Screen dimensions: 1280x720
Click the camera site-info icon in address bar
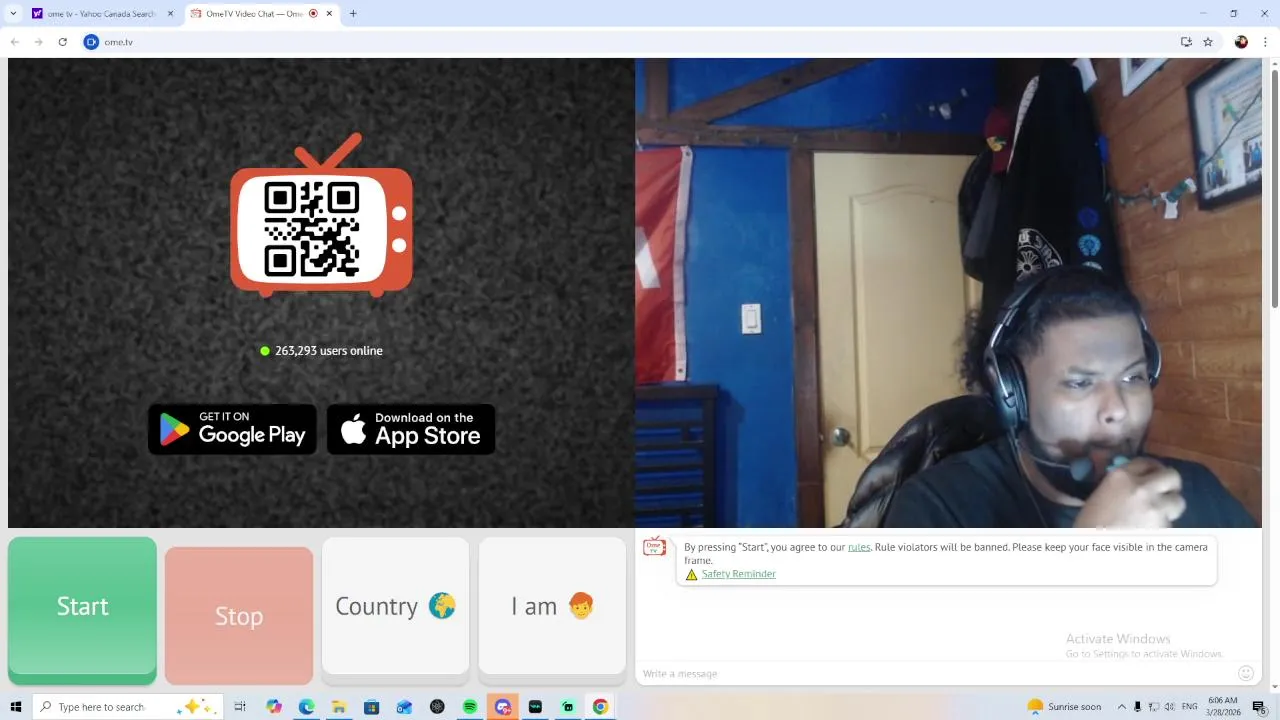pyautogui.click(x=91, y=42)
